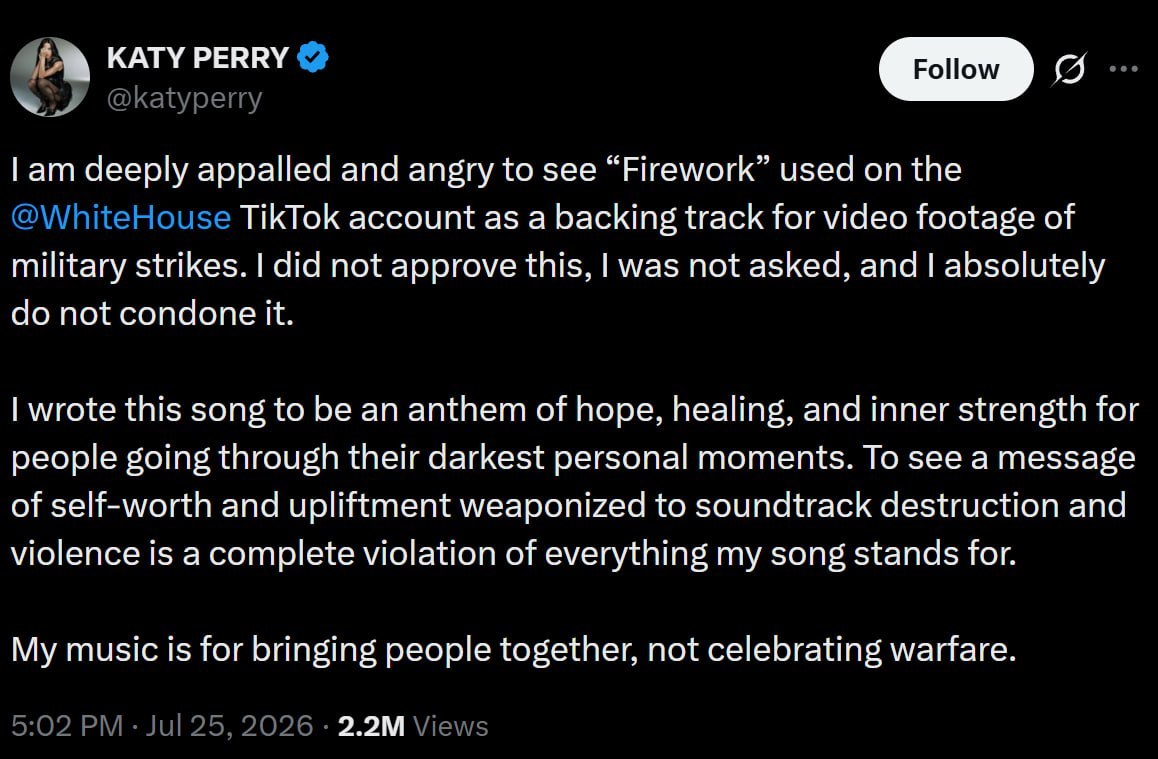The height and width of the screenshot is (759, 1158).
Task: Click the 2.2M view count
Action: click(x=371, y=726)
